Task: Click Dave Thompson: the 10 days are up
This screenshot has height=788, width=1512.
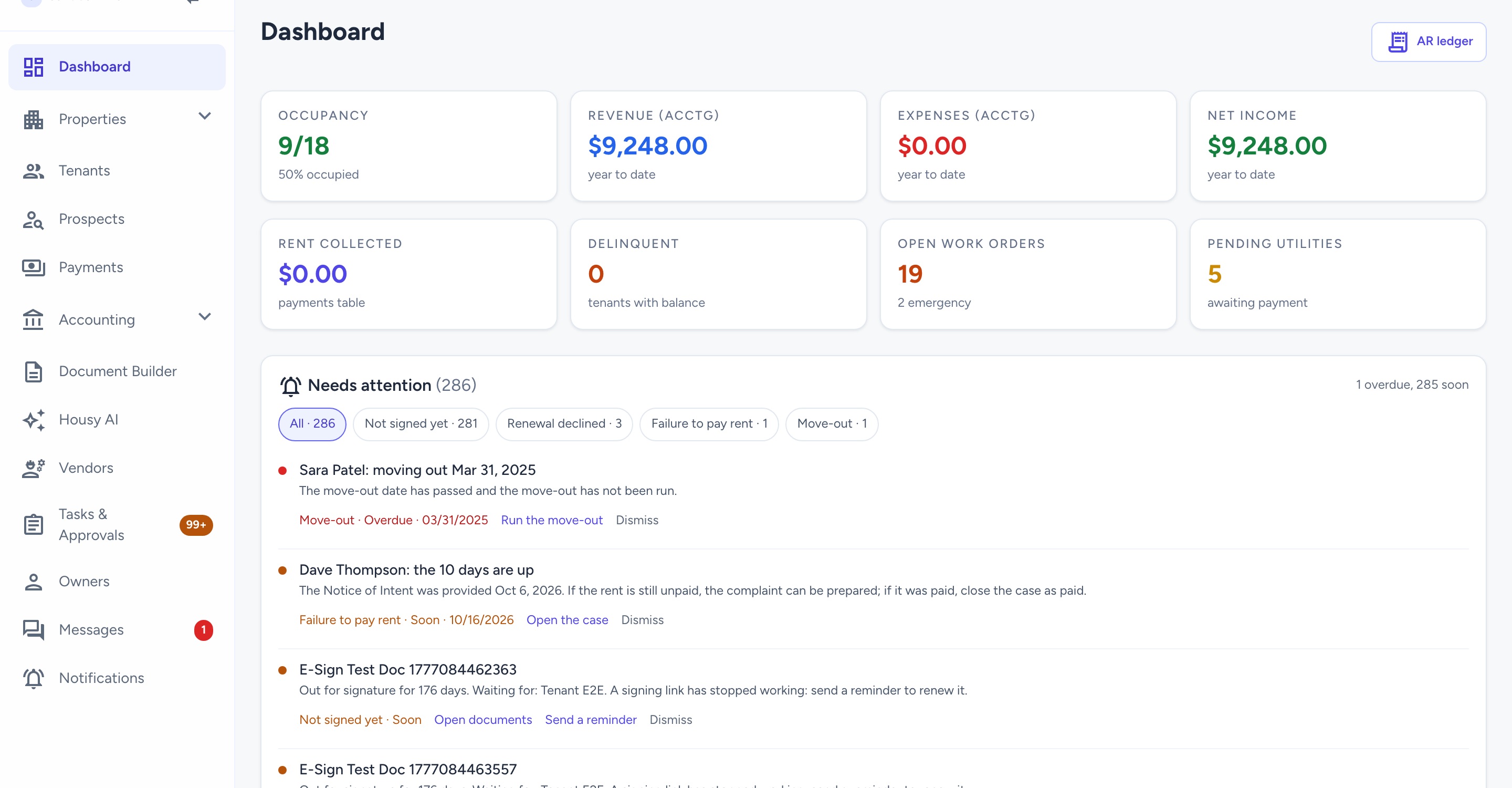Action: point(416,570)
